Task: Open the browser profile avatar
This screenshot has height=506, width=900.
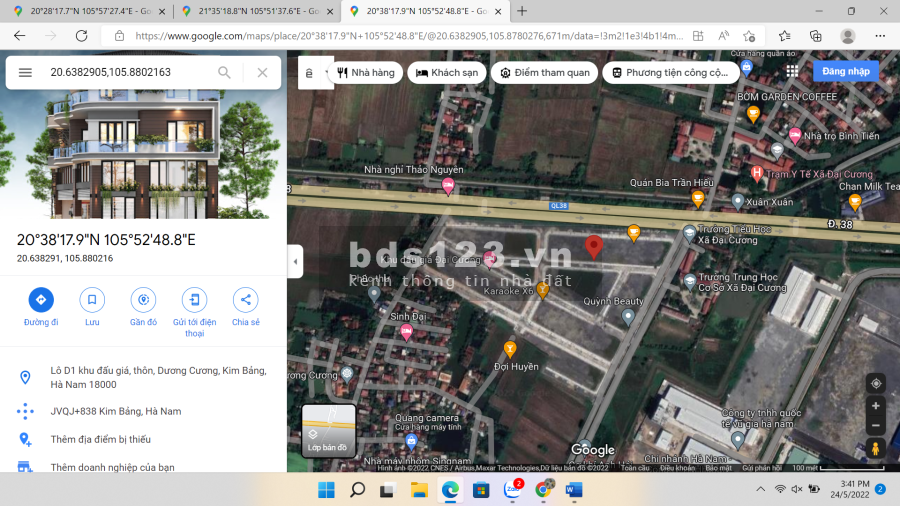Action: click(848, 36)
